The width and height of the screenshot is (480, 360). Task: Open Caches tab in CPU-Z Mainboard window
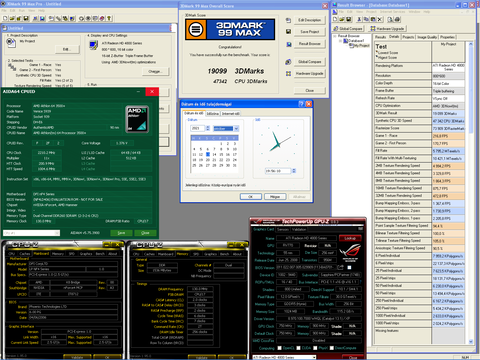point(25,254)
